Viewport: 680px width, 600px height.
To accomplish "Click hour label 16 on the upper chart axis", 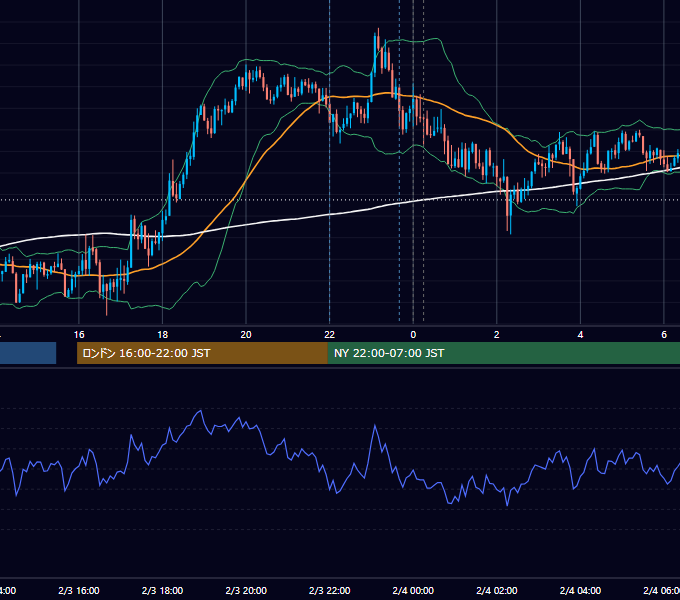I will [x=79, y=335].
